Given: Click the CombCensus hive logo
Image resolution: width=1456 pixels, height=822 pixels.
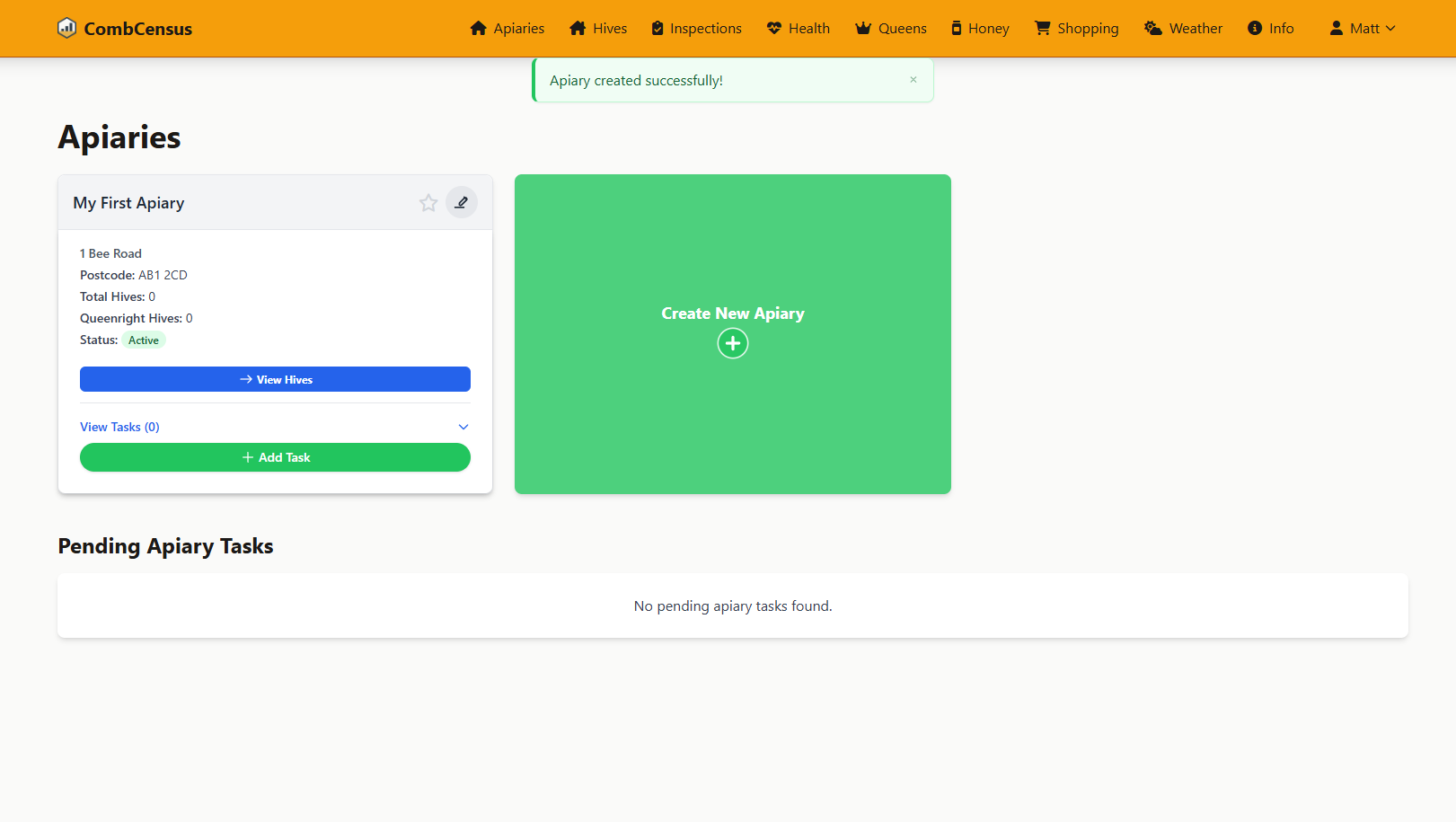Looking at the screenshot, I should pyautogui.click(x=68, y=27).
